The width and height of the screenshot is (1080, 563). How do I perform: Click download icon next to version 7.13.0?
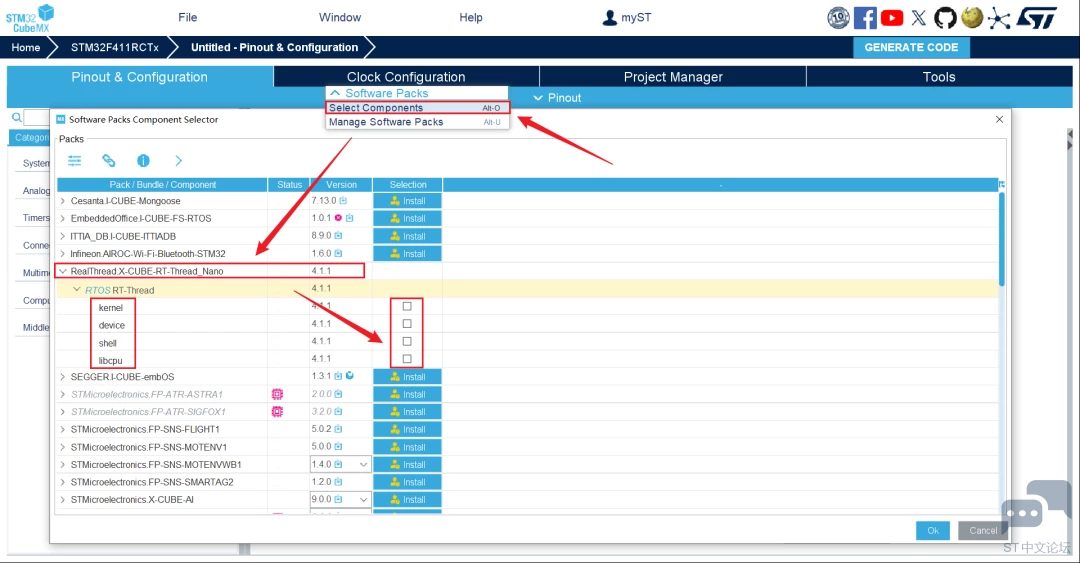click(343, 201)
